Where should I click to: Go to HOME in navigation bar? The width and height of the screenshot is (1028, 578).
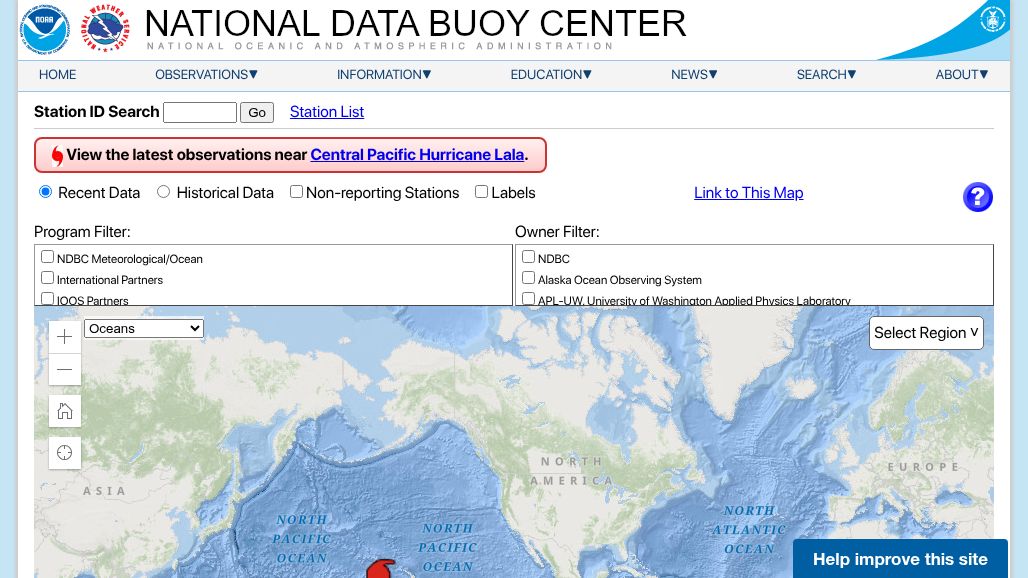pyautogui.click(x=58, y=75)
